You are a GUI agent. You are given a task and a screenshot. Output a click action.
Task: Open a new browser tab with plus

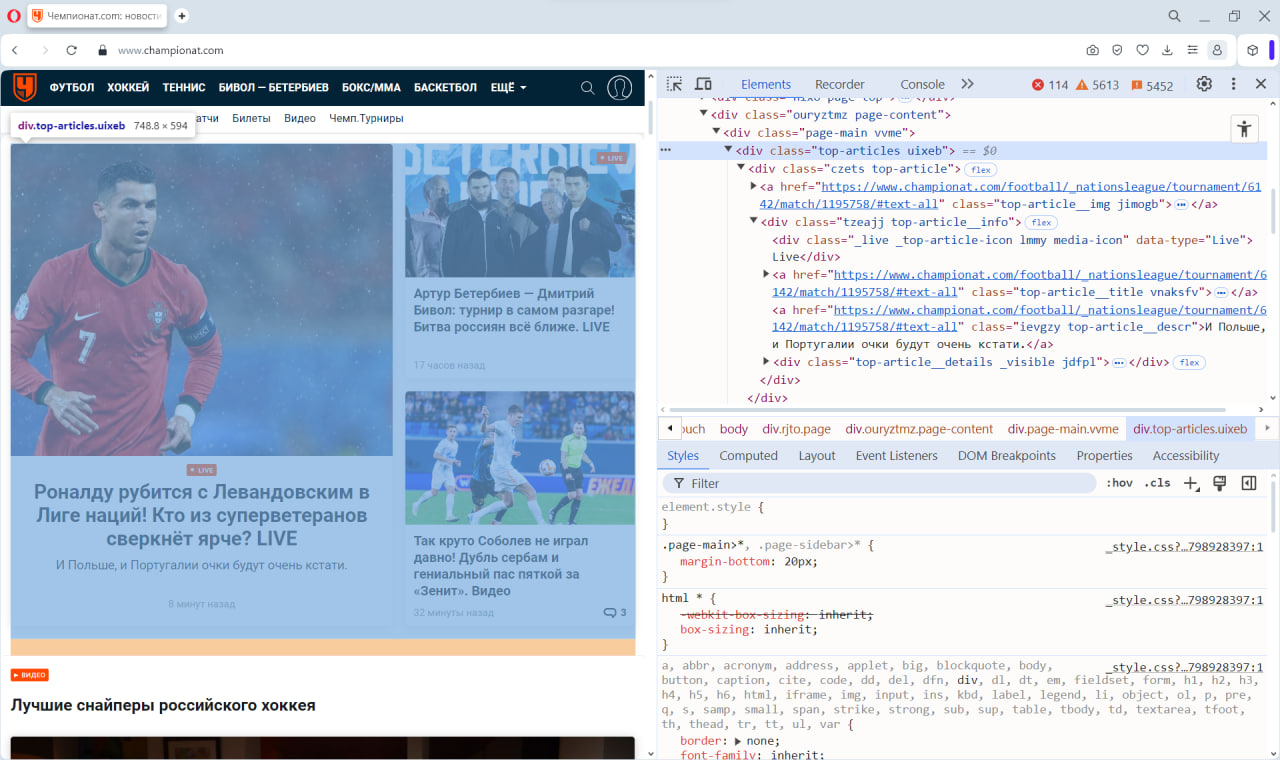(x=182, y=16)
